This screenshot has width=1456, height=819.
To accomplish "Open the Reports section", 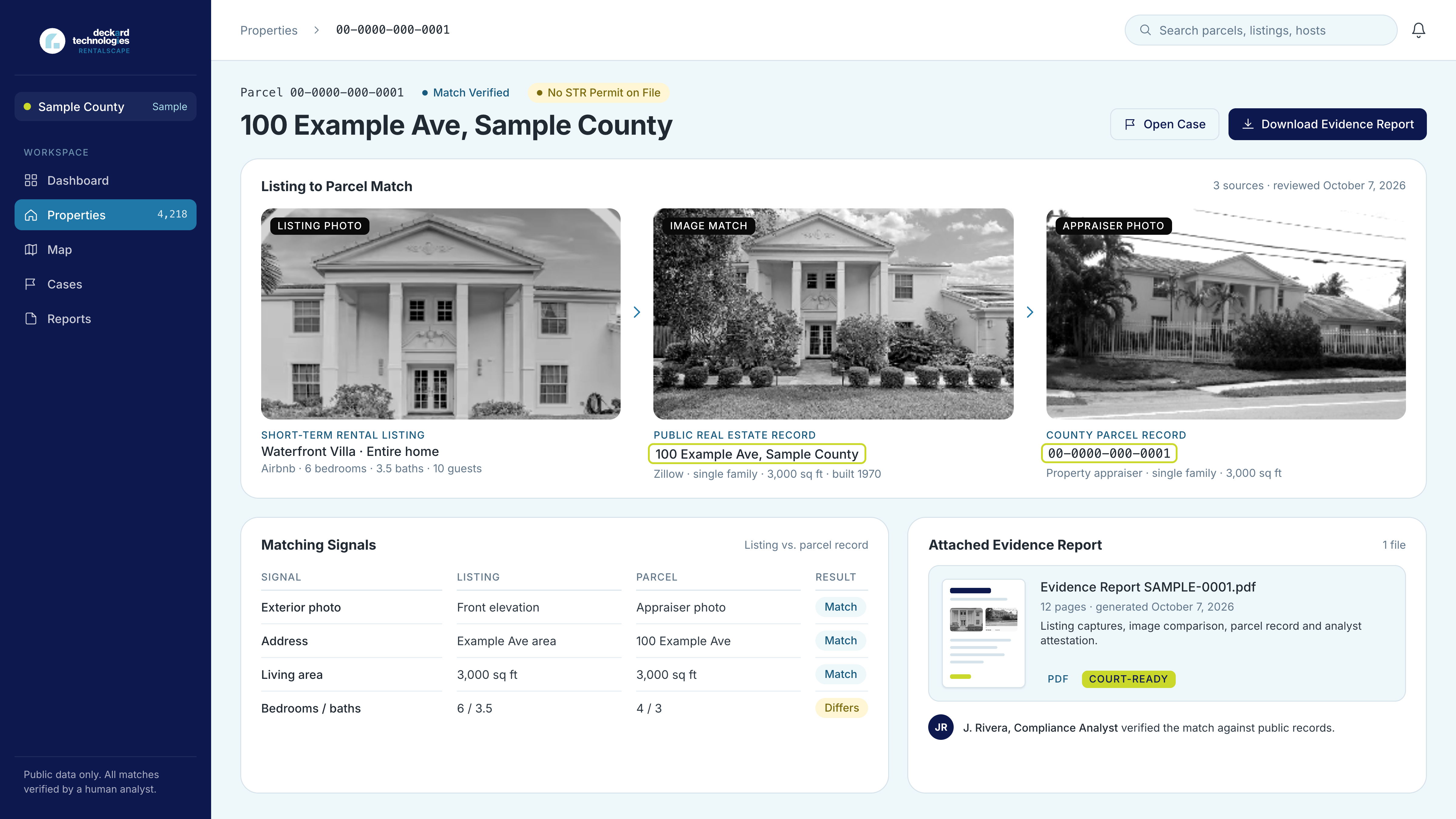I will [105, 318].
